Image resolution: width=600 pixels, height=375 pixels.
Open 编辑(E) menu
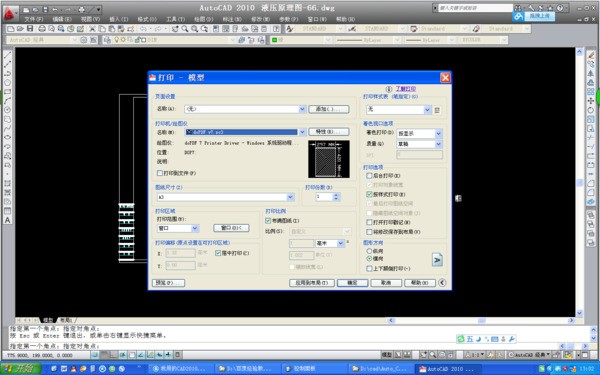(62, 19)
